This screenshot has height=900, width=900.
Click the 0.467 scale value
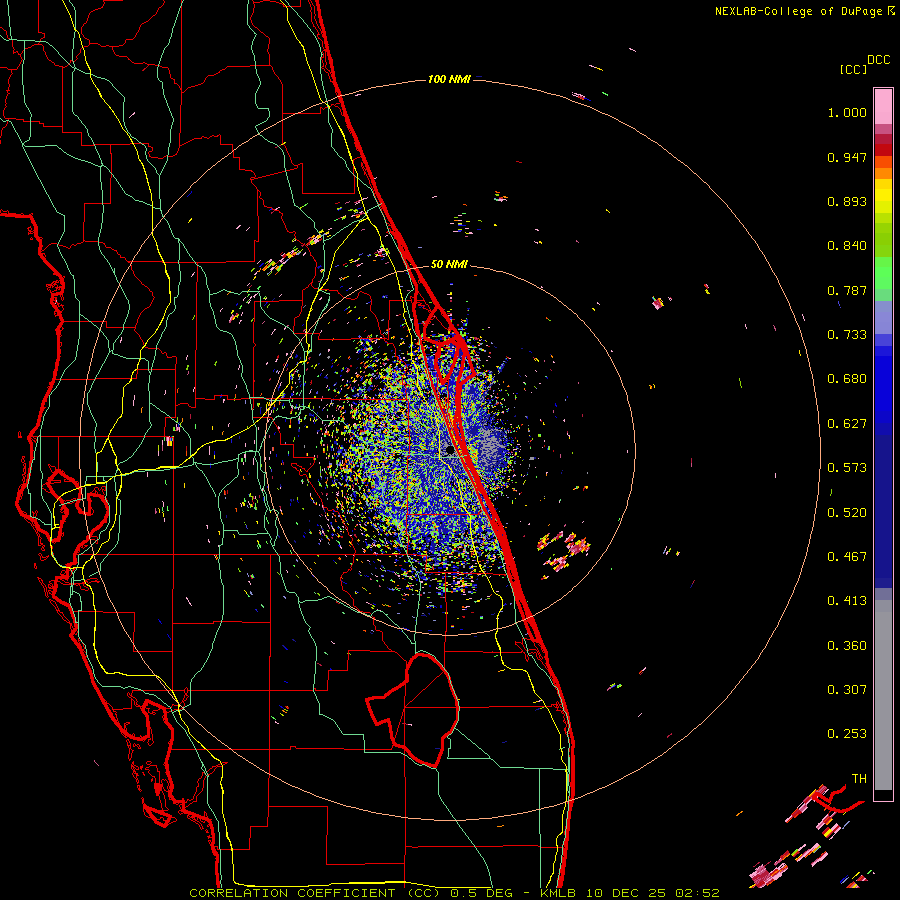847,557
